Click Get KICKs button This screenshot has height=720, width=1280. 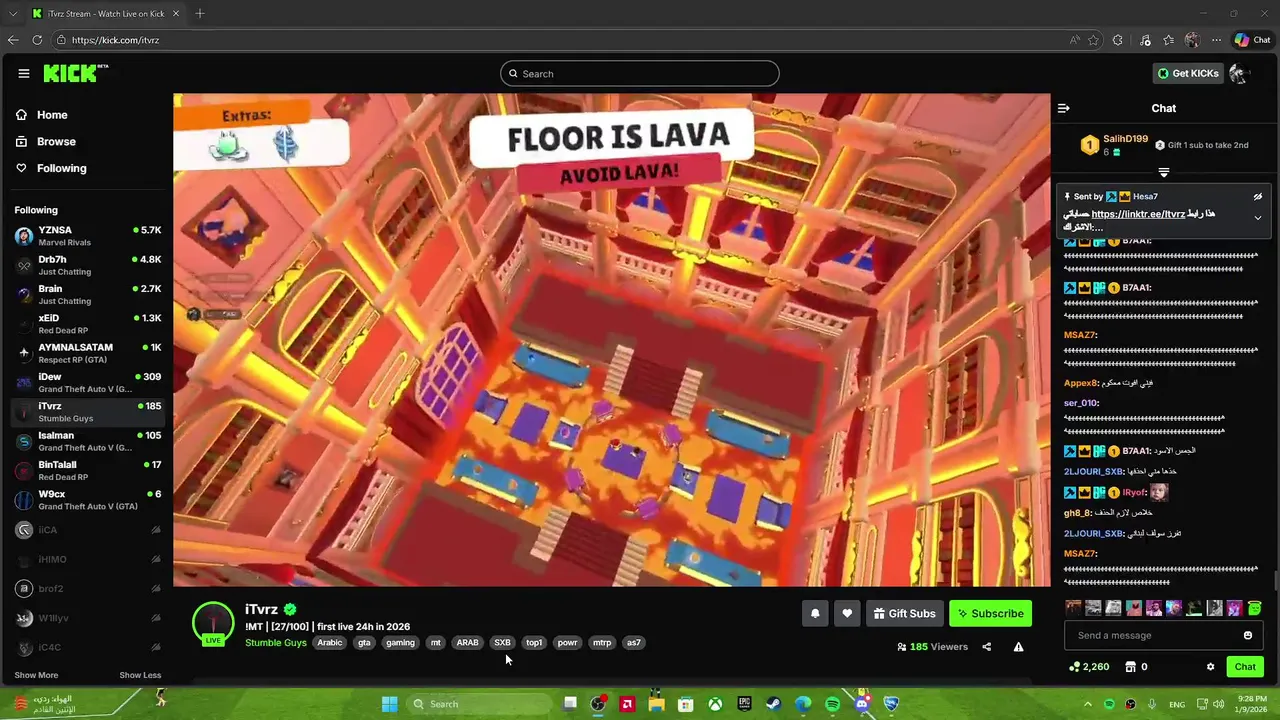(x=1187, y=73)
